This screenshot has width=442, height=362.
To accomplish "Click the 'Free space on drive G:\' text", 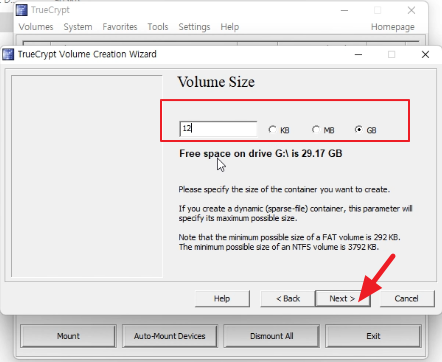I will tap(261, 153).
